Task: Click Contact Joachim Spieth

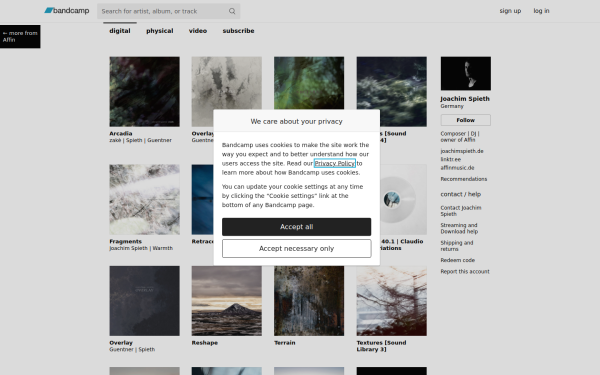Action: pos(461,211)
